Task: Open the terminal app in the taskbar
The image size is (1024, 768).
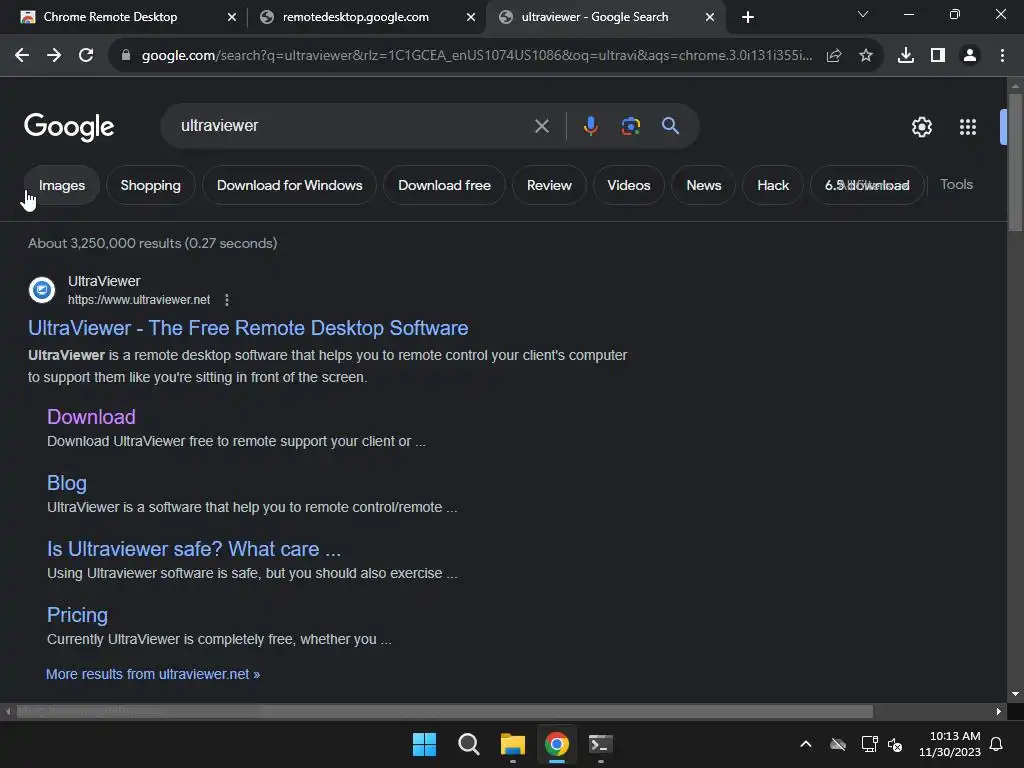Action: click(x=600, y=744)
